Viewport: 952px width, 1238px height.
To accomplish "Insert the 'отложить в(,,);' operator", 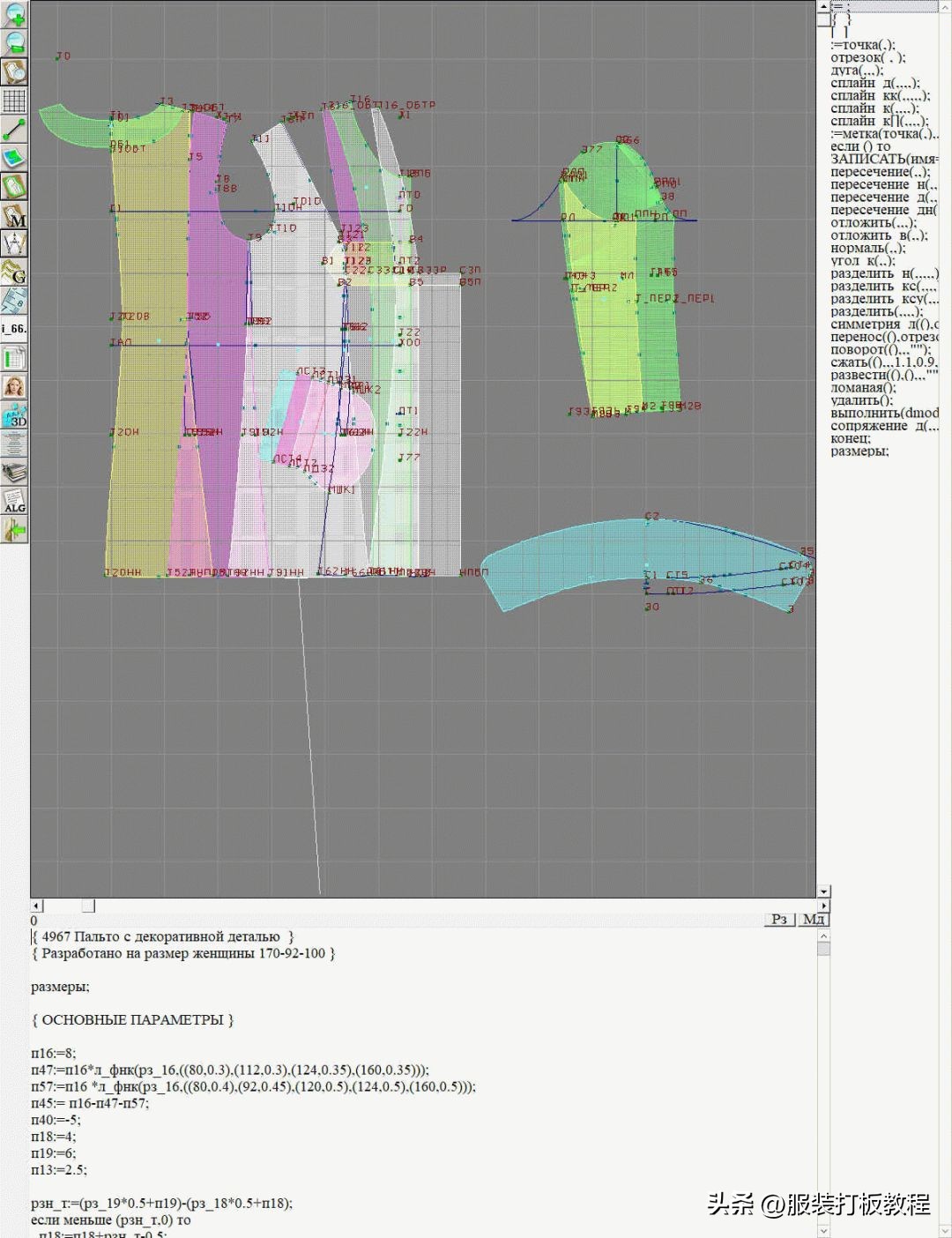I will click(879, 235).
